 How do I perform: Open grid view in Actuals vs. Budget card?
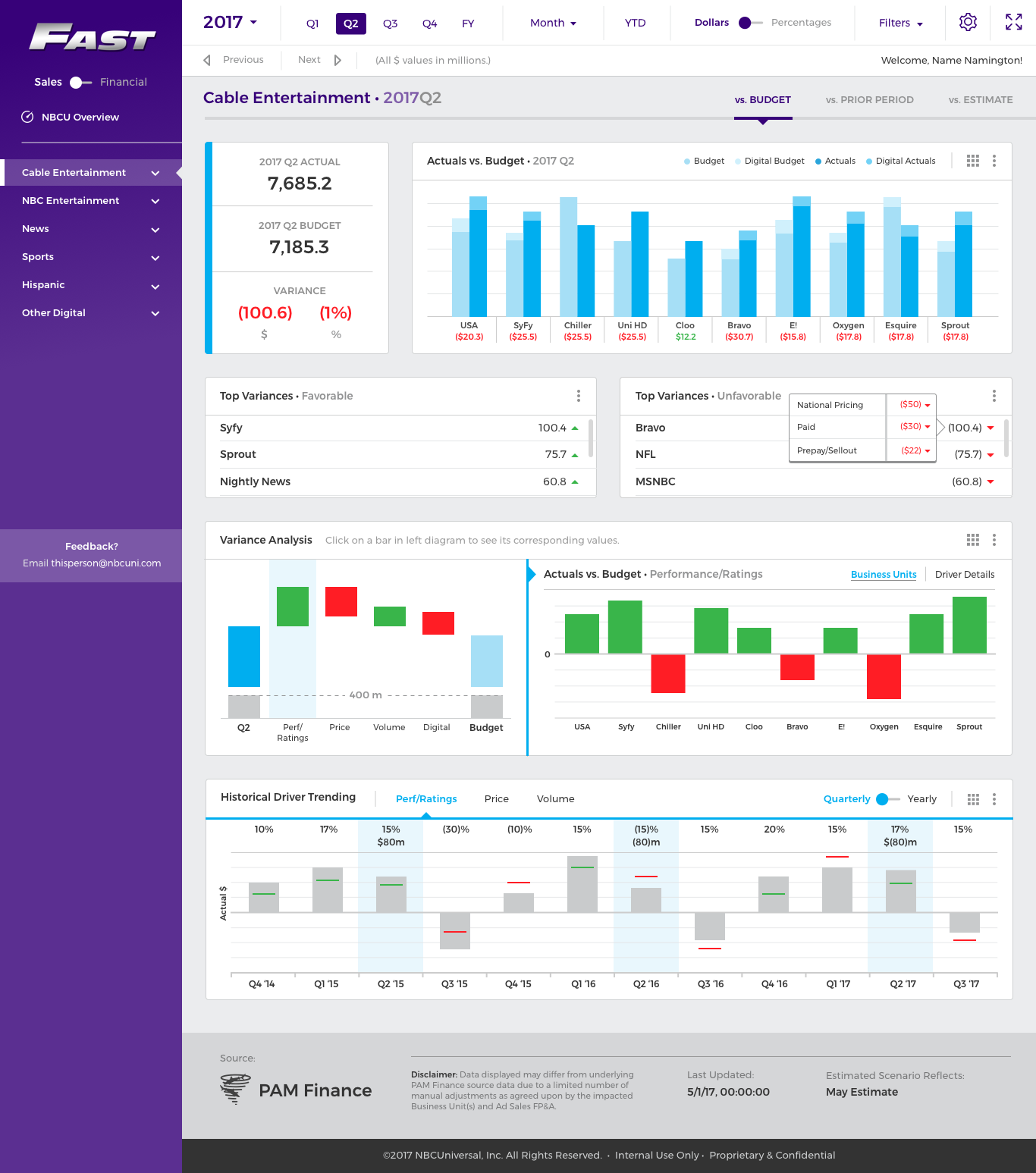pos(973,161)
